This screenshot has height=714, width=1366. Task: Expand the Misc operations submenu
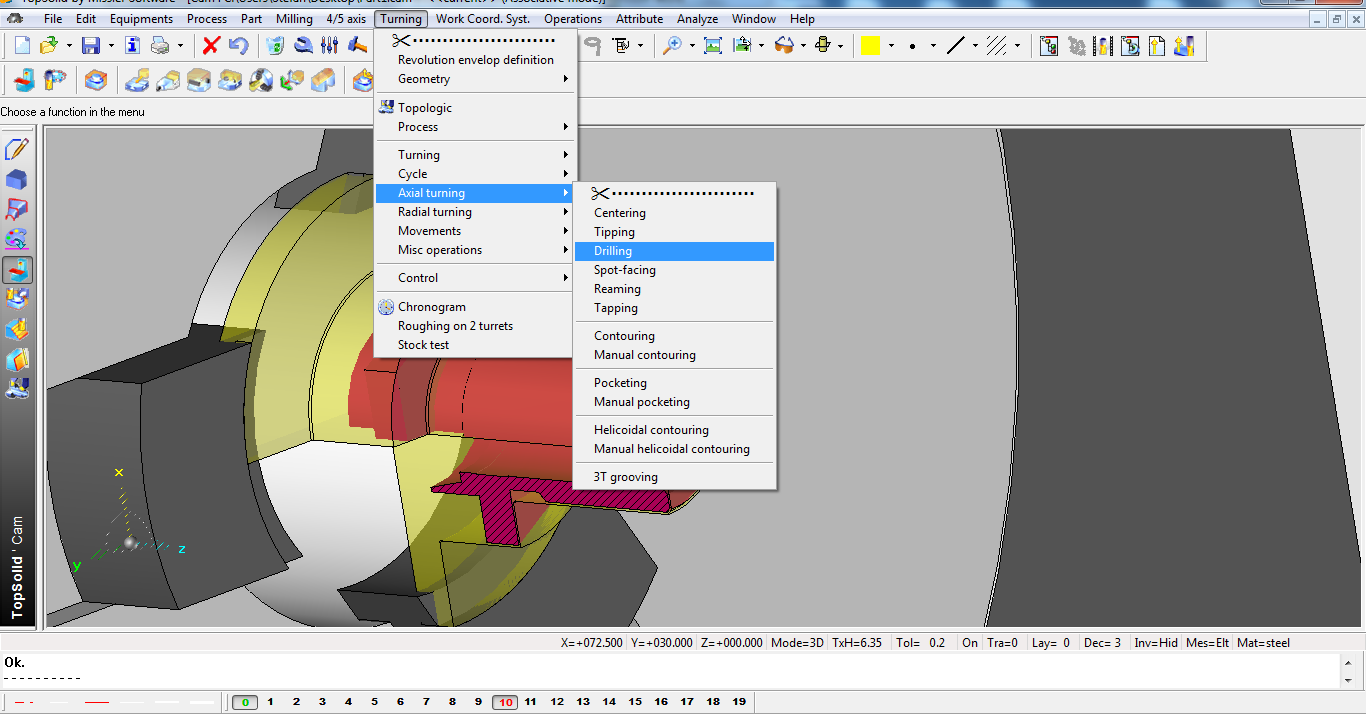[x=476, y=250]
